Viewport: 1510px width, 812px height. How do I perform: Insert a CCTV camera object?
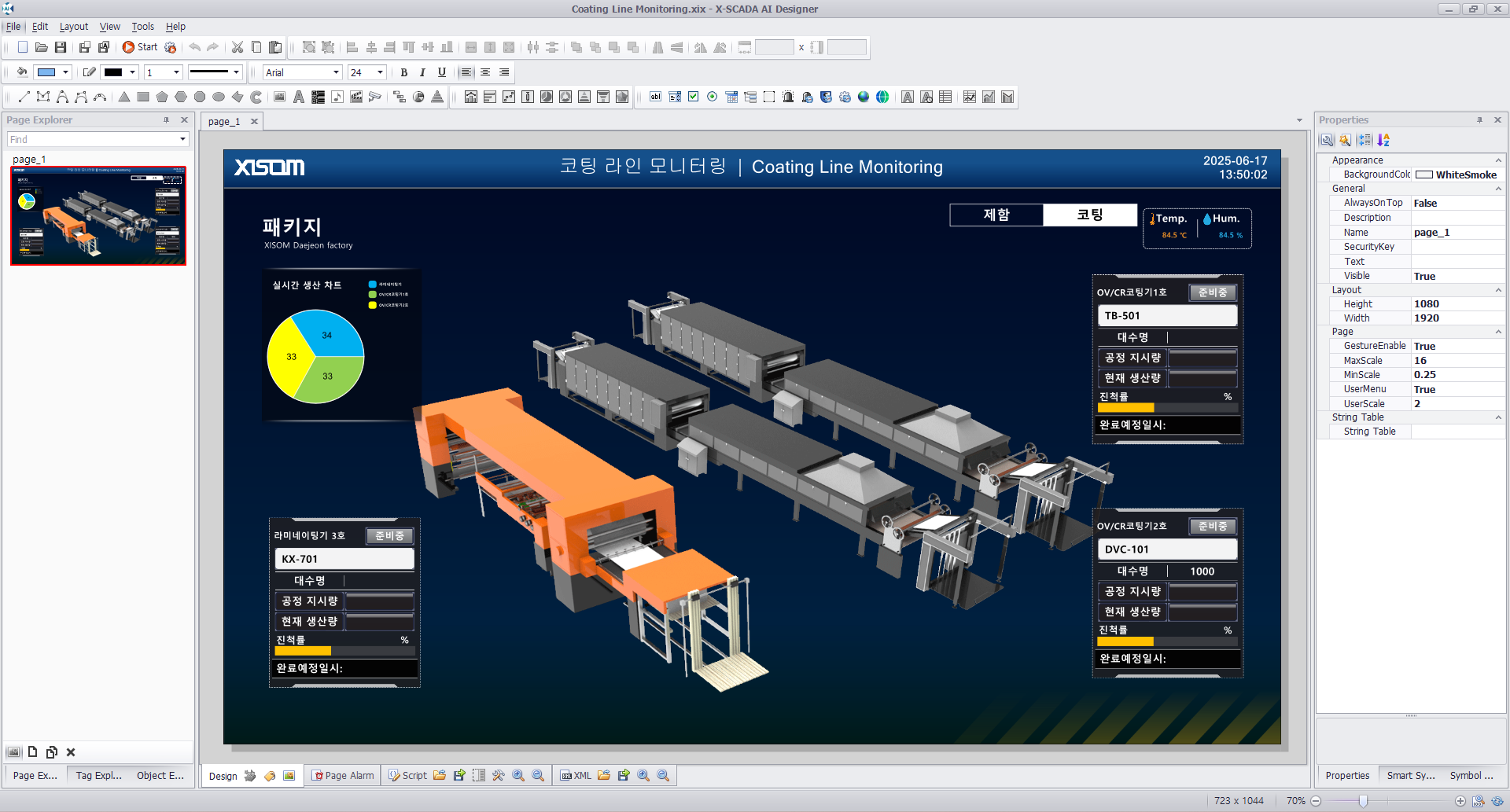coord(375,97)
